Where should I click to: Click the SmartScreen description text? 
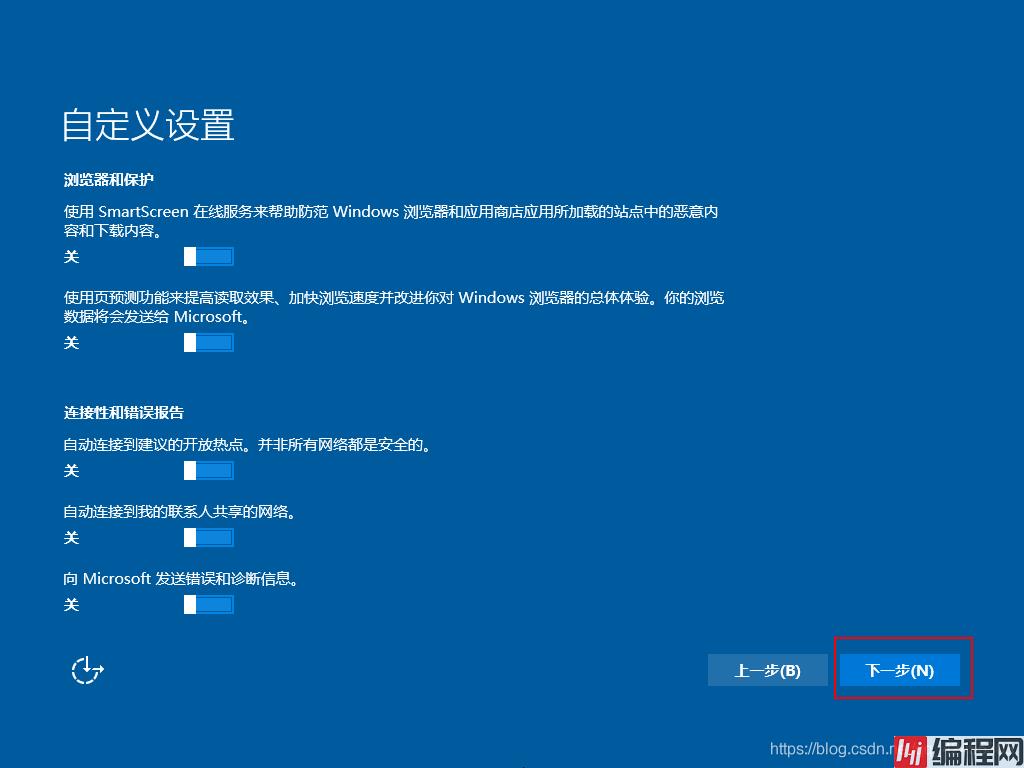(x=390, y=212)
